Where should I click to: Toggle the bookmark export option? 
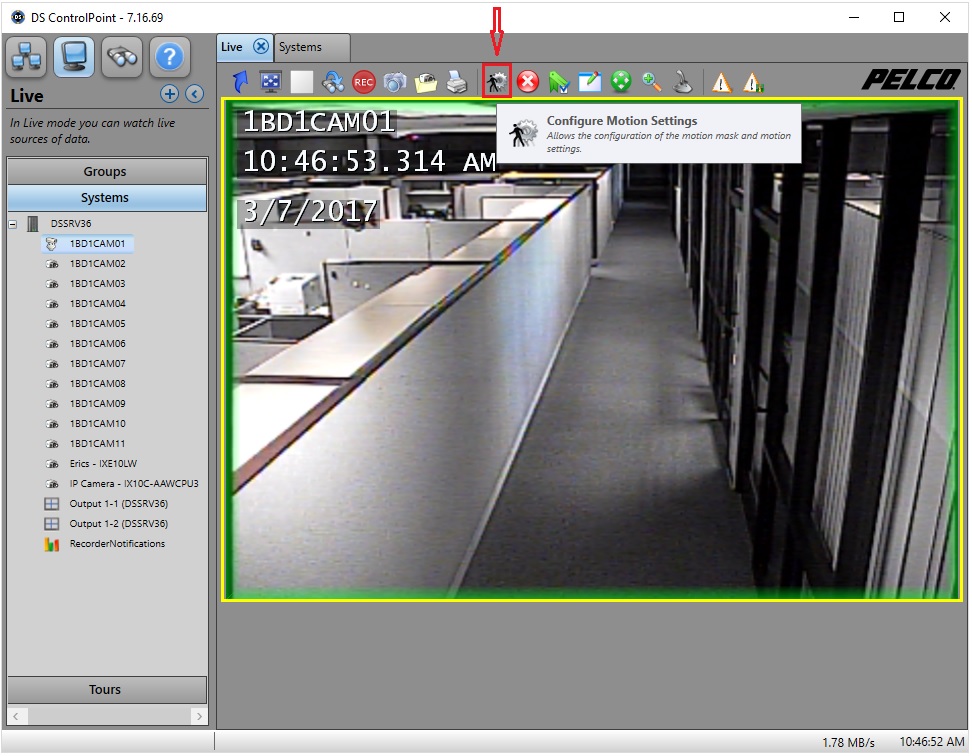pos(559,82)
